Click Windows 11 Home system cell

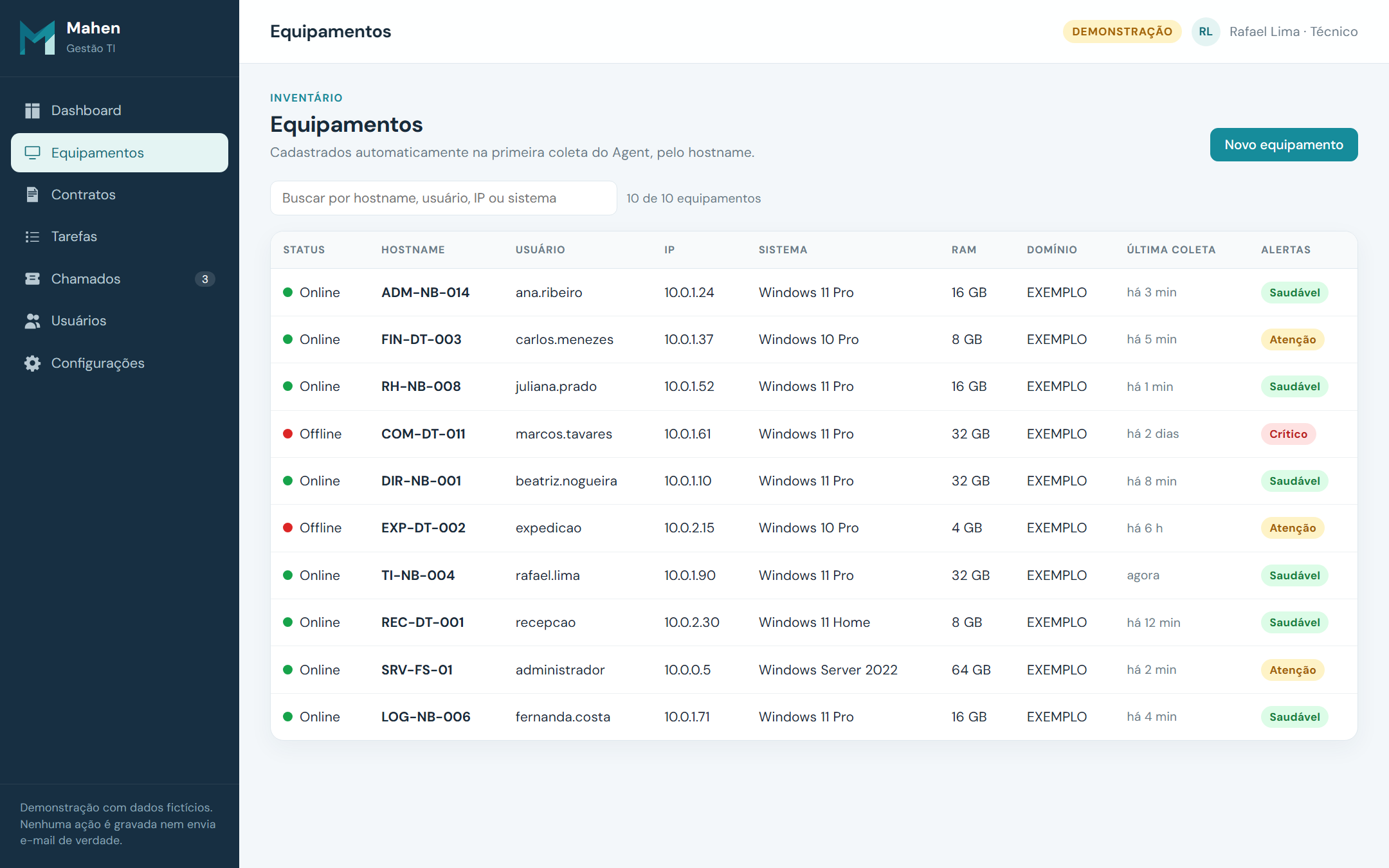[814, 622]
